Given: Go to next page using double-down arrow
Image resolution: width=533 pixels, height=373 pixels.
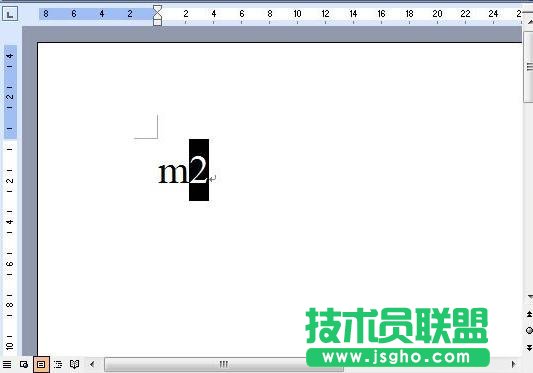Looking at the screenshot, I should (x=529, y=347).
